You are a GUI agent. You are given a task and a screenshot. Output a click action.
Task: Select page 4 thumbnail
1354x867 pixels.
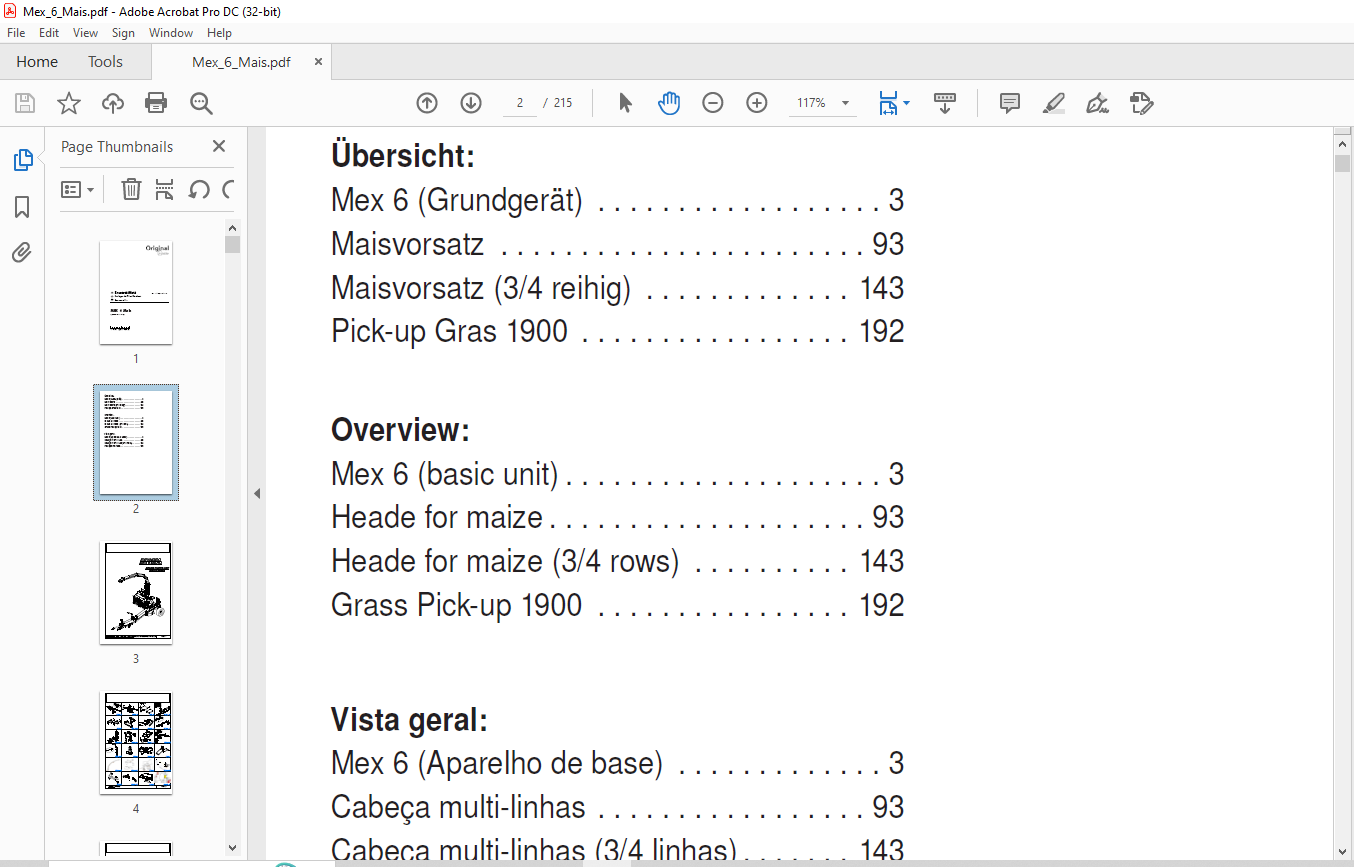point(136,743)
